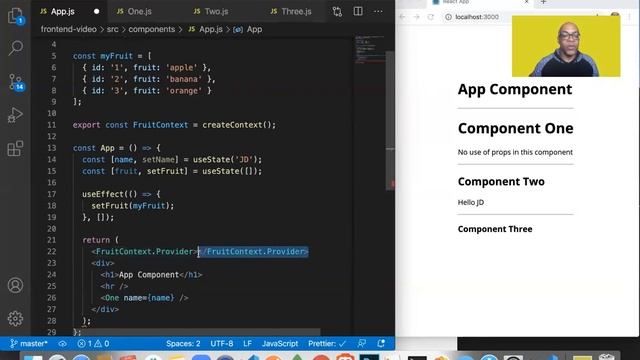Viewport: 640px width, 360px height.
Task: Click the synchronize changes icon in status bar
Action: [62, 344]
